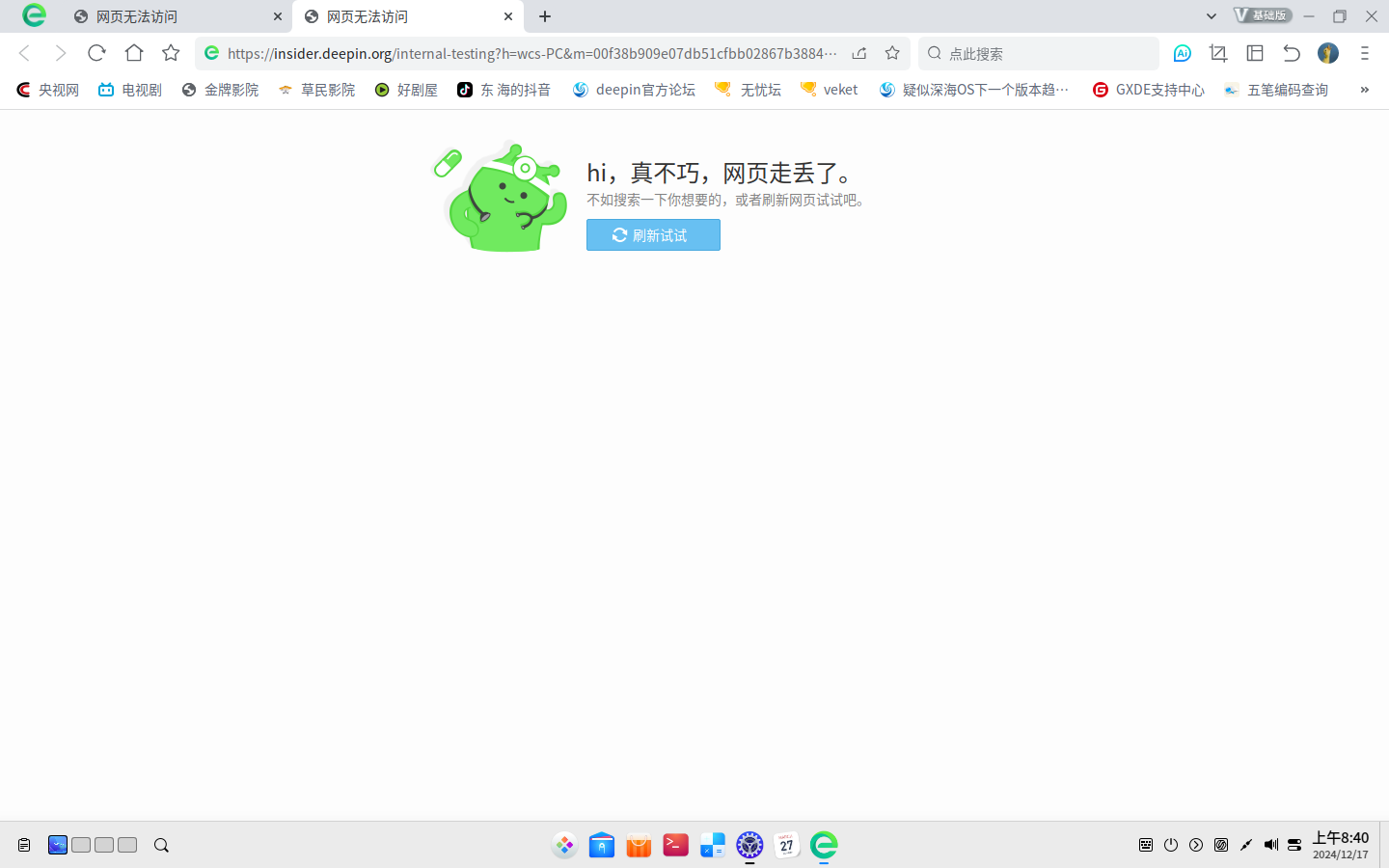Open the volume control in system tray
This screenshot has width=1389, height=868.
(1270, 845)
